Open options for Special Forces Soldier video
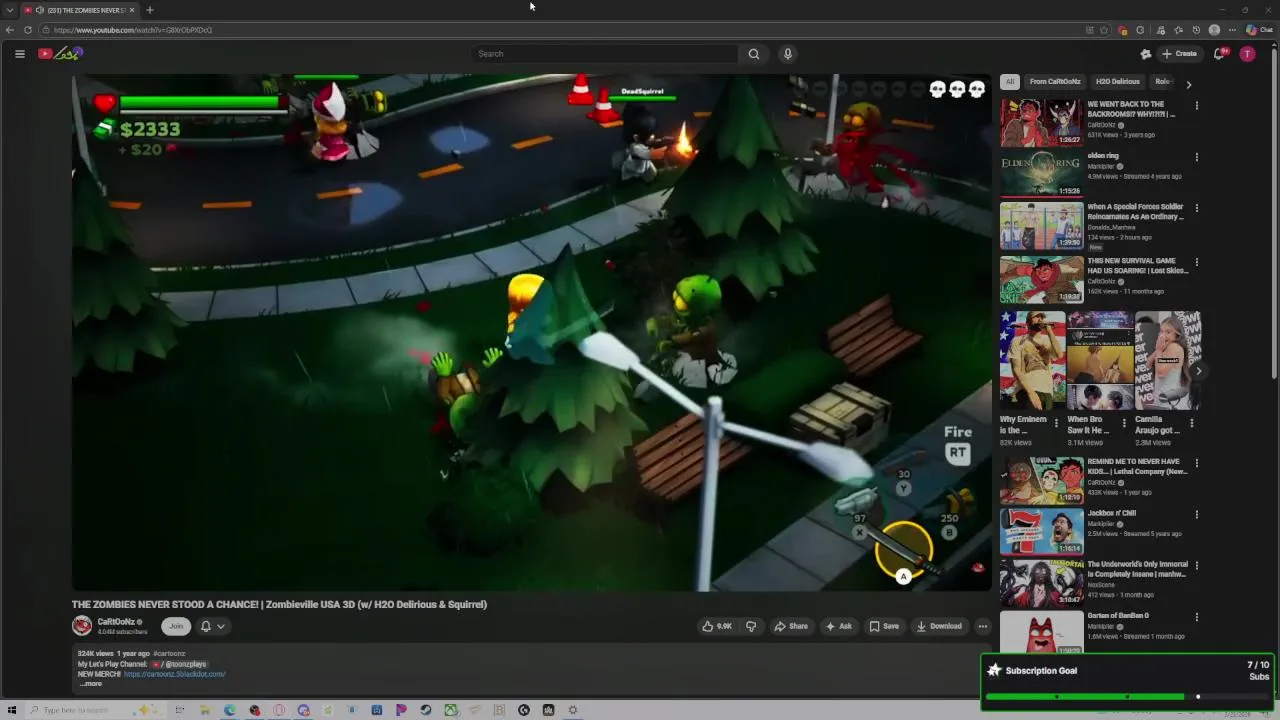The height and width of the screenshot is (720, 1280). [1197, 209]
